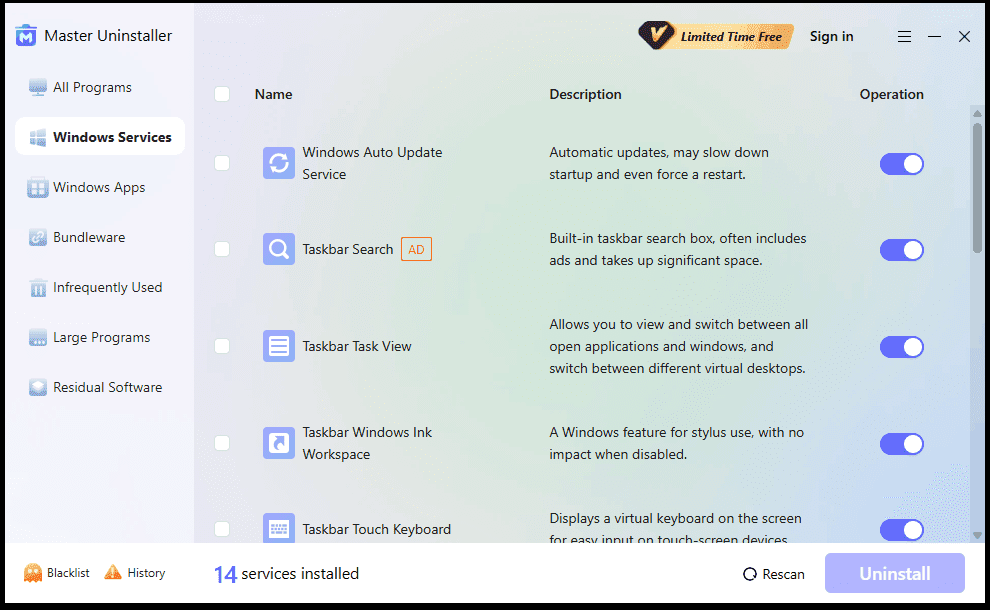Click the Operation column header
The width and height of the screenshot is (990, 610).
[x=892, y=94]
